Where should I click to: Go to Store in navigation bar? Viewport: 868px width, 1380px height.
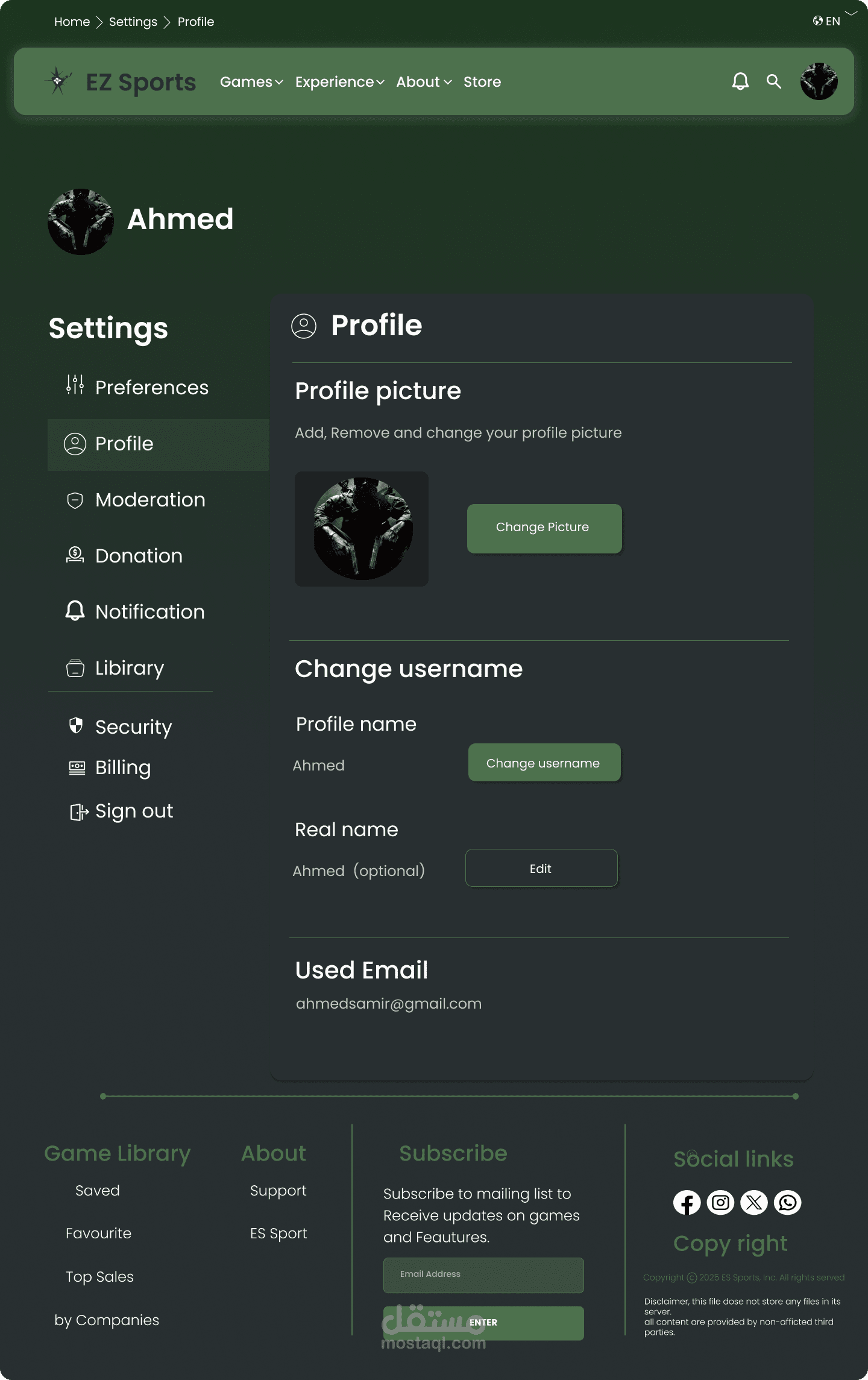pyautogui.click(x=482, y=82)
